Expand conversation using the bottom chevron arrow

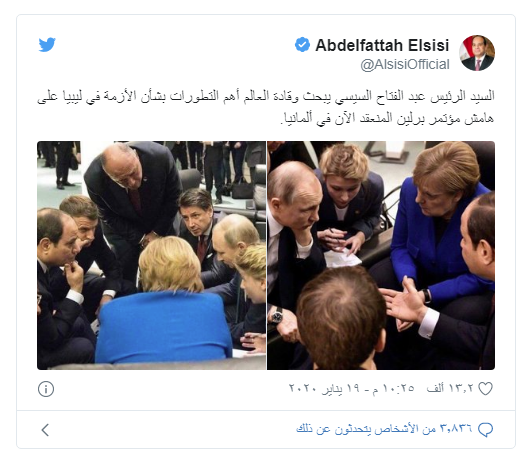[x=45, y=430]
